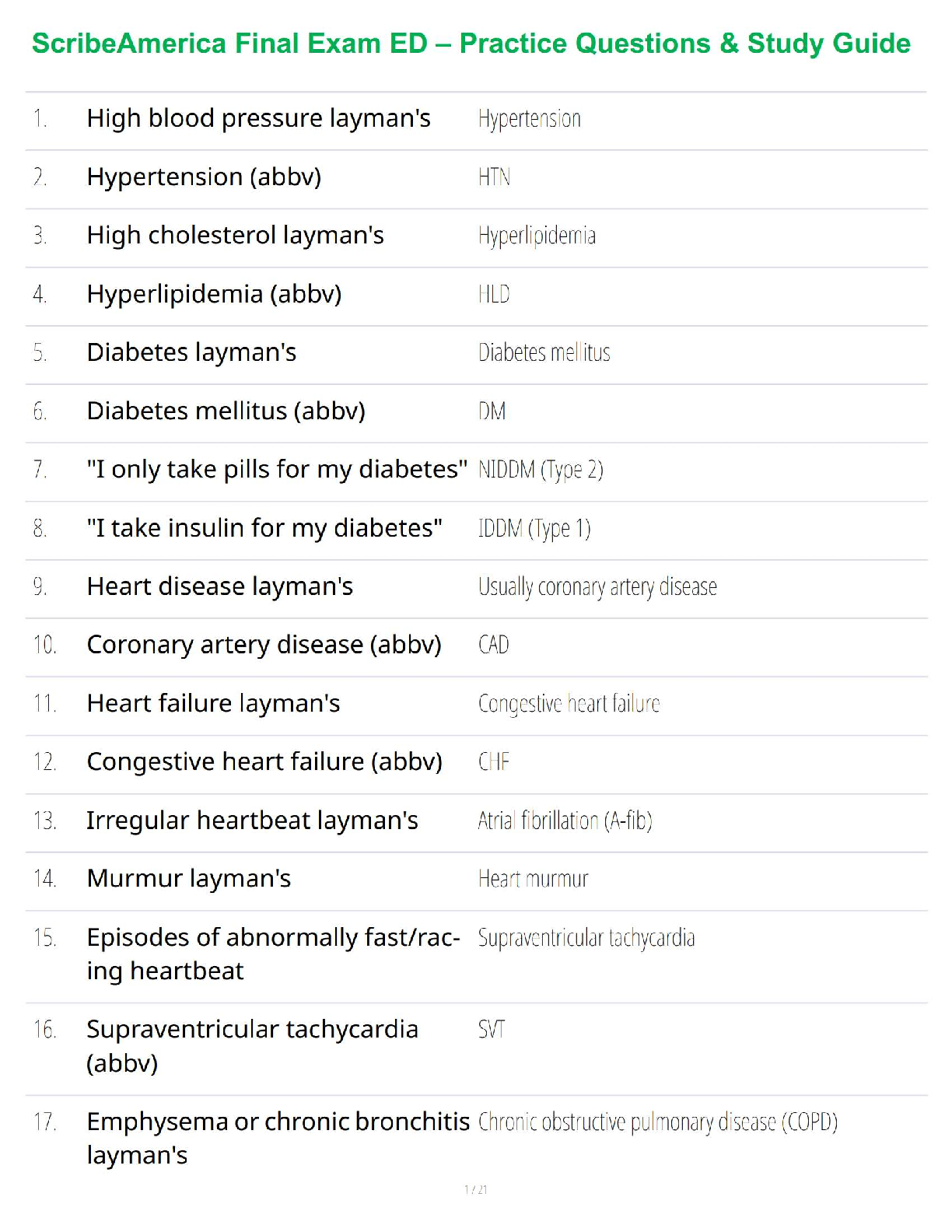Click the 'DM' abbreviation answer
952x1232 pixels.
(x=492, y=411)
